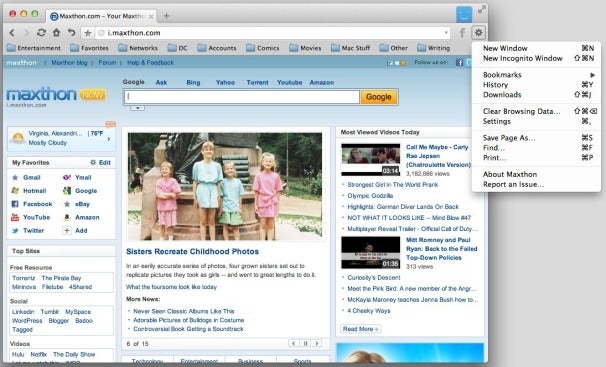The height and width of the screenshot is (367, 606).
Task: Go to the home page icon
Action: point(56,33)
